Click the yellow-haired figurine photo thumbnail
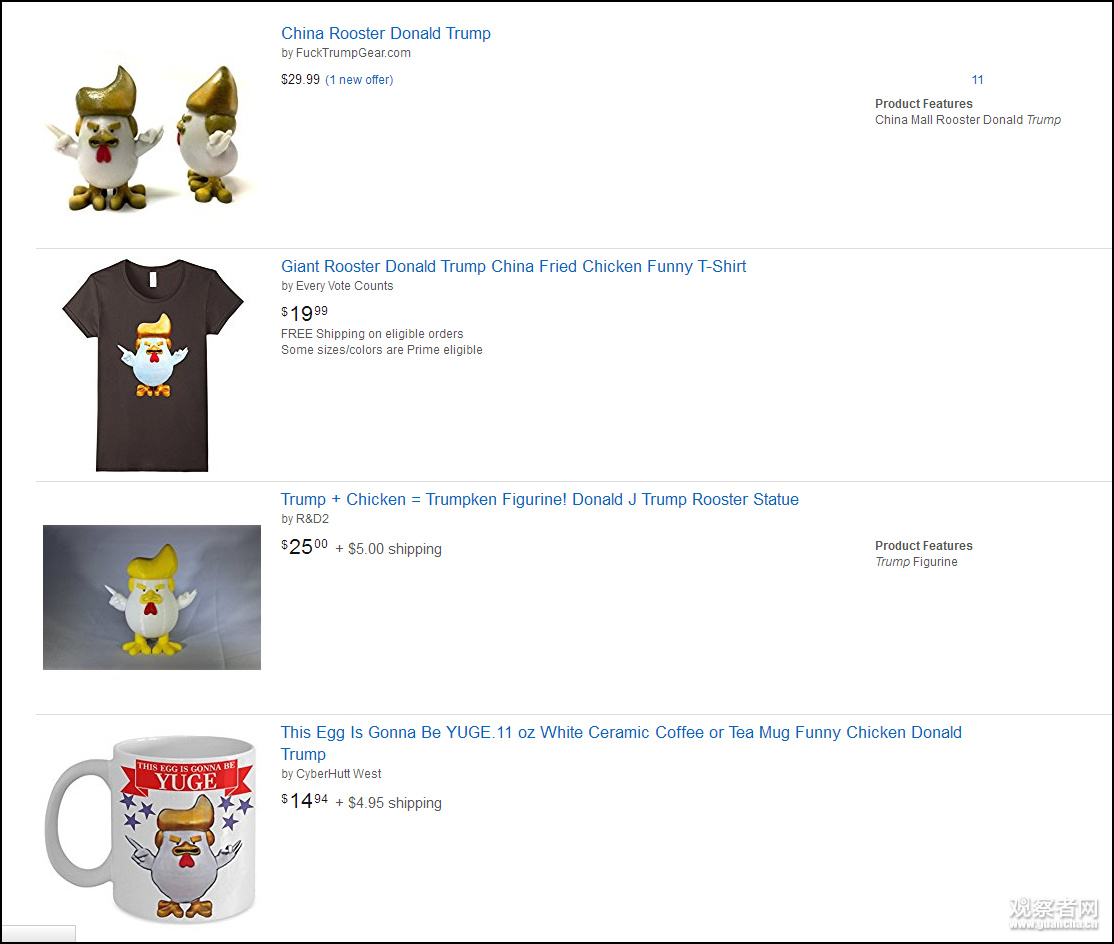Screen dimensions: 1114x944 coord(152,597)
